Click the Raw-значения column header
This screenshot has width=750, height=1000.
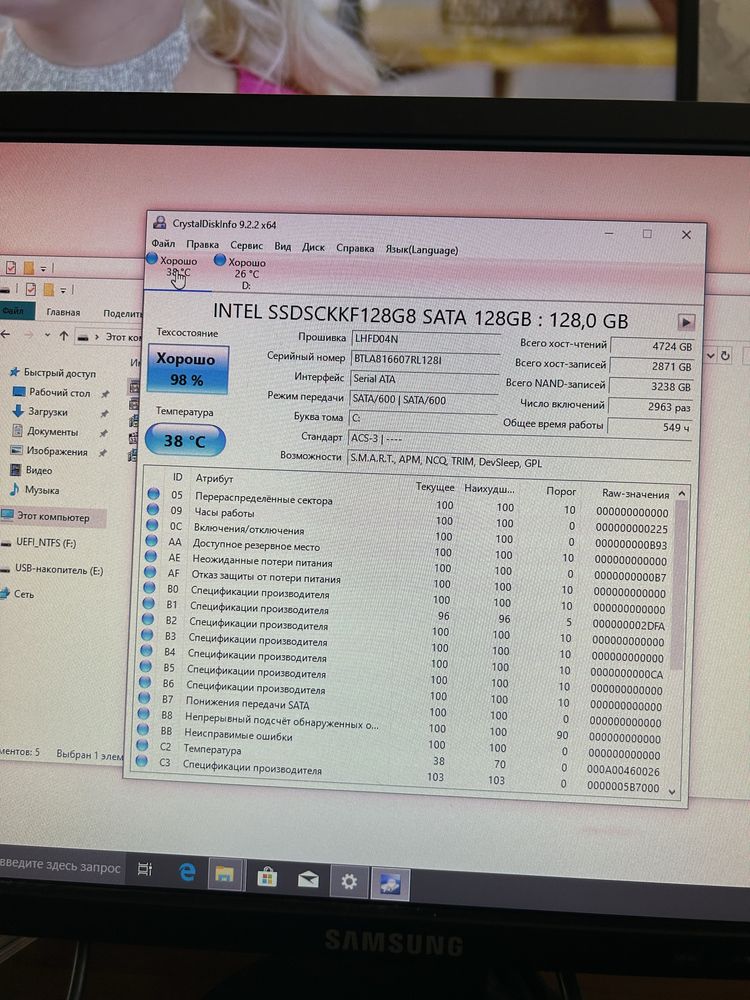(x=635, y=494)
